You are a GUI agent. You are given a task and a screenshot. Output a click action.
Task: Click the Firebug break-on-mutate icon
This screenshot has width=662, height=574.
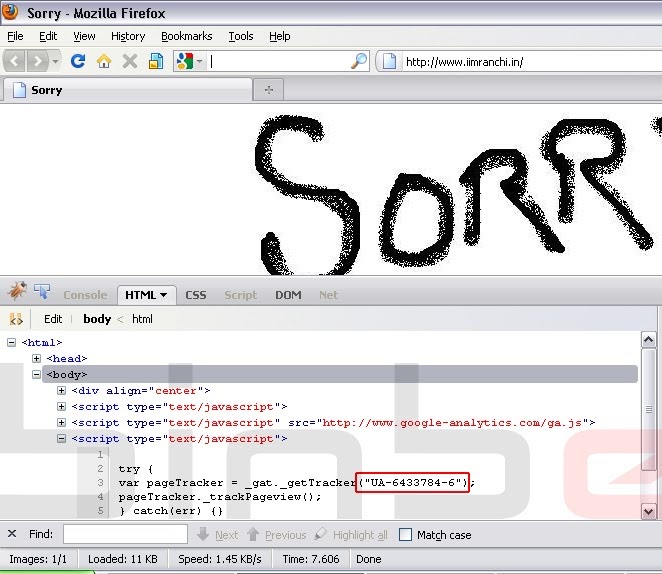pyautogui.click(x=16, y=319)
